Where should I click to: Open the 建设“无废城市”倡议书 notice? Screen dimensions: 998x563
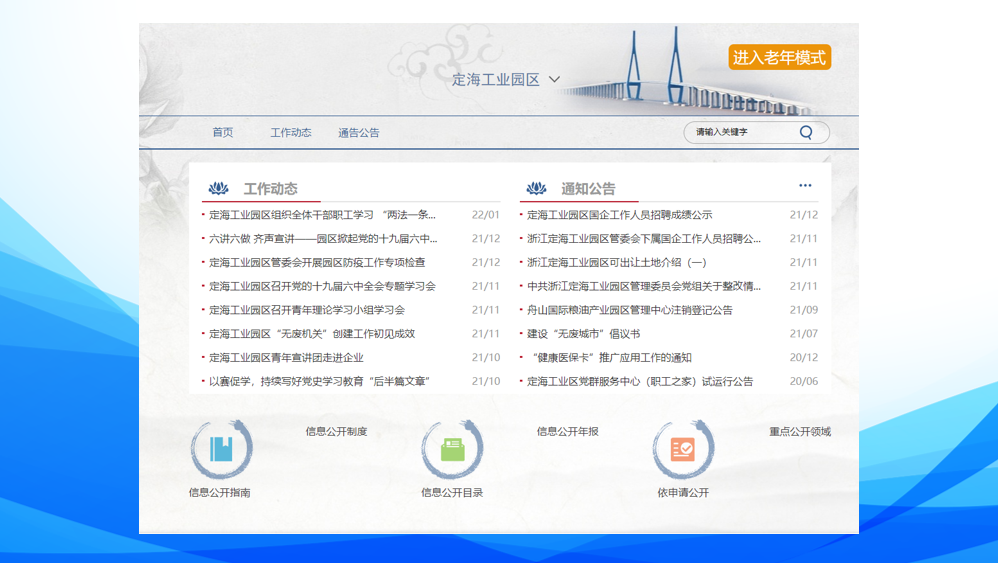tap(583, 334)
